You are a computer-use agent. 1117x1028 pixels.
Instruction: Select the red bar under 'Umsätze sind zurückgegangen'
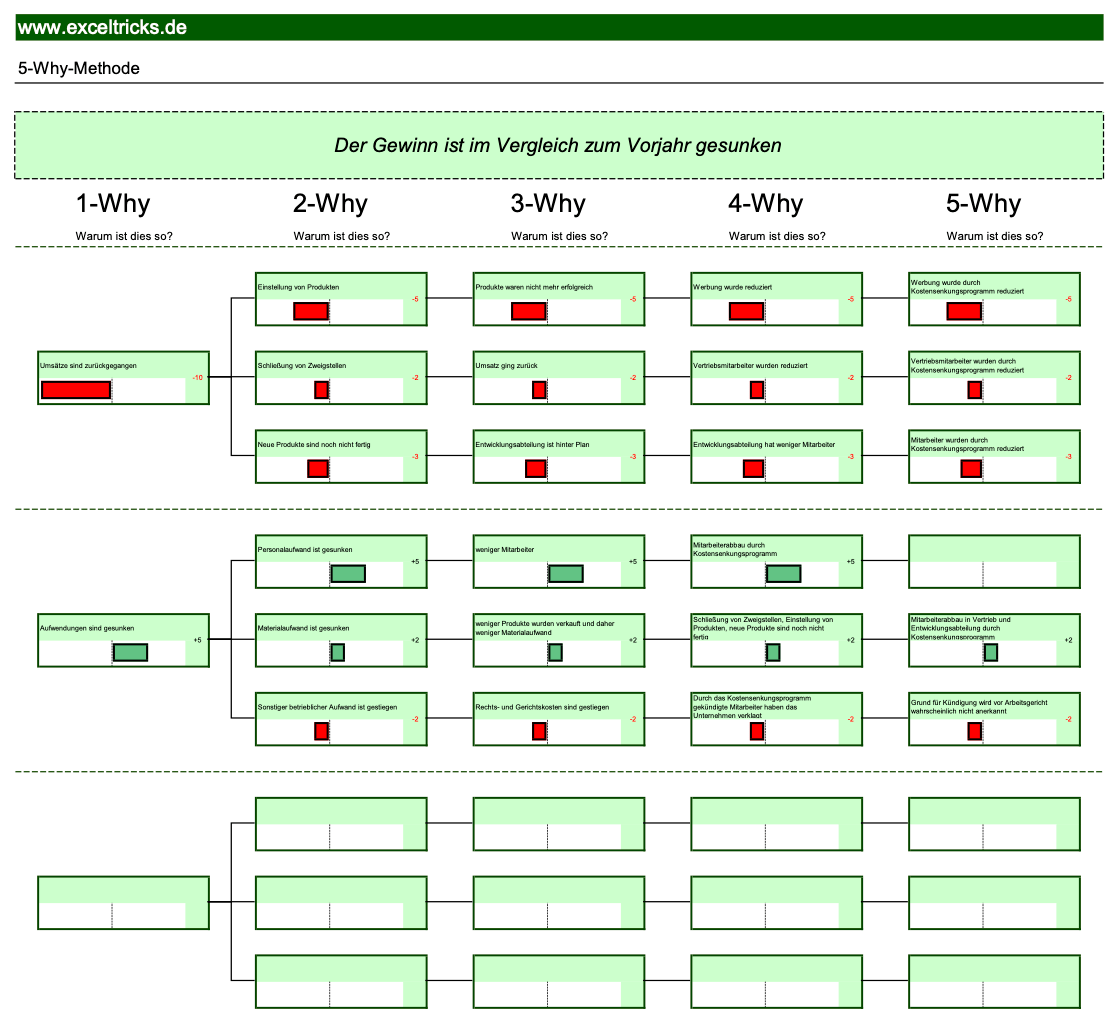click(76, 390)
